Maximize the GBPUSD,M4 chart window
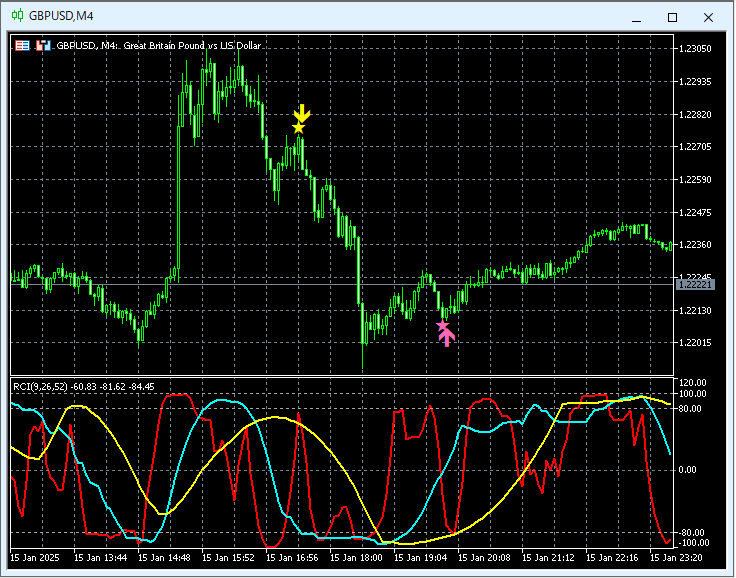Screen dimensions: 736x578 [672, 18]
